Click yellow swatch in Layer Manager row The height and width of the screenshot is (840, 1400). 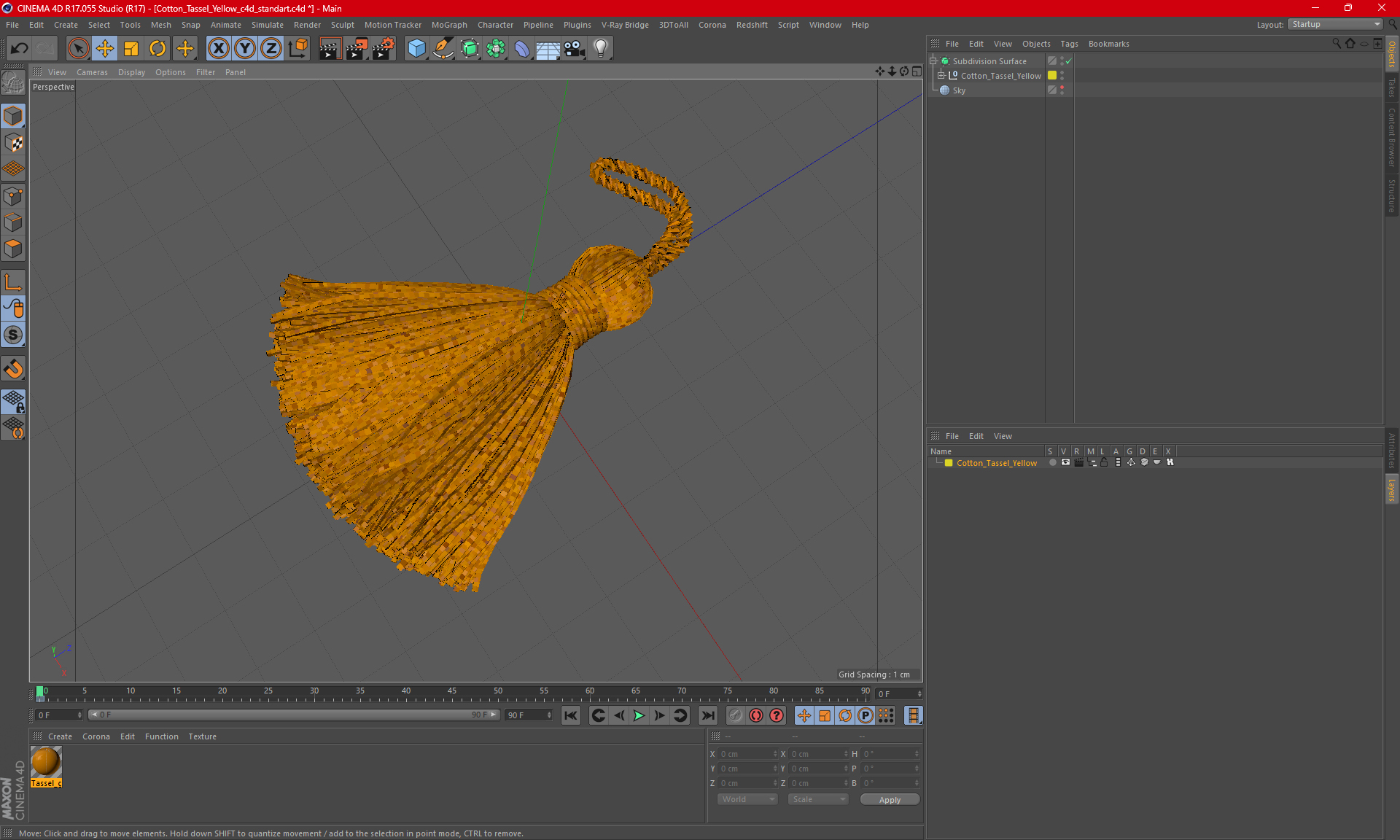(949, 463)
